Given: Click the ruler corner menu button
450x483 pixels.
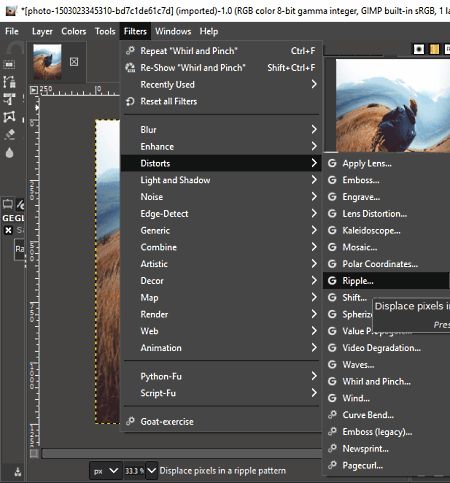Looking at the screenshot, I should coord(34,90).
